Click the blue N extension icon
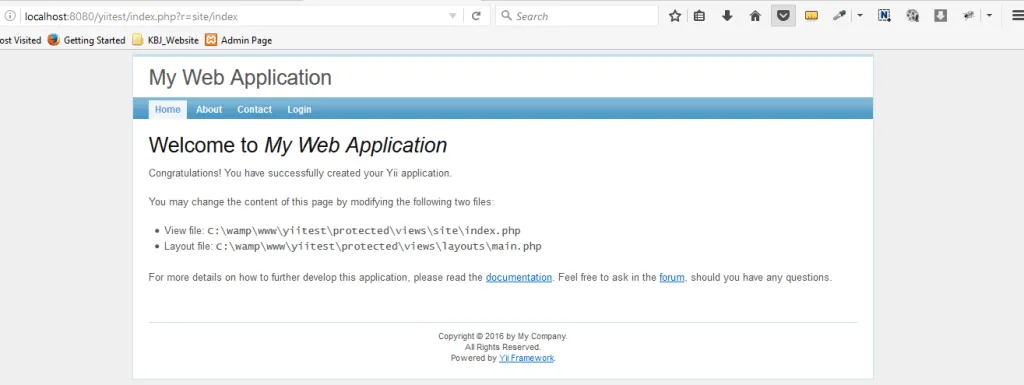1024x385 pixels. pyautogui.click(x=884, y=16)
